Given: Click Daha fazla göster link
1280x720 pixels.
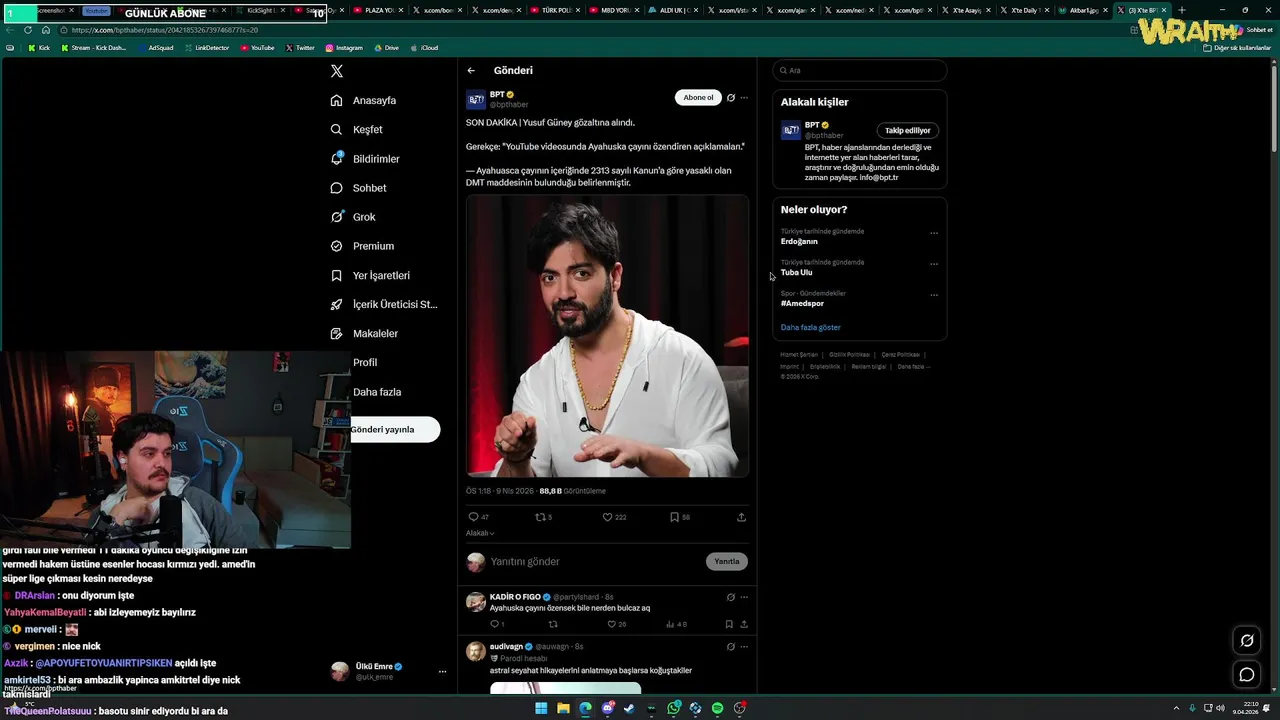Looking at the screenshot, I should 811,328.
